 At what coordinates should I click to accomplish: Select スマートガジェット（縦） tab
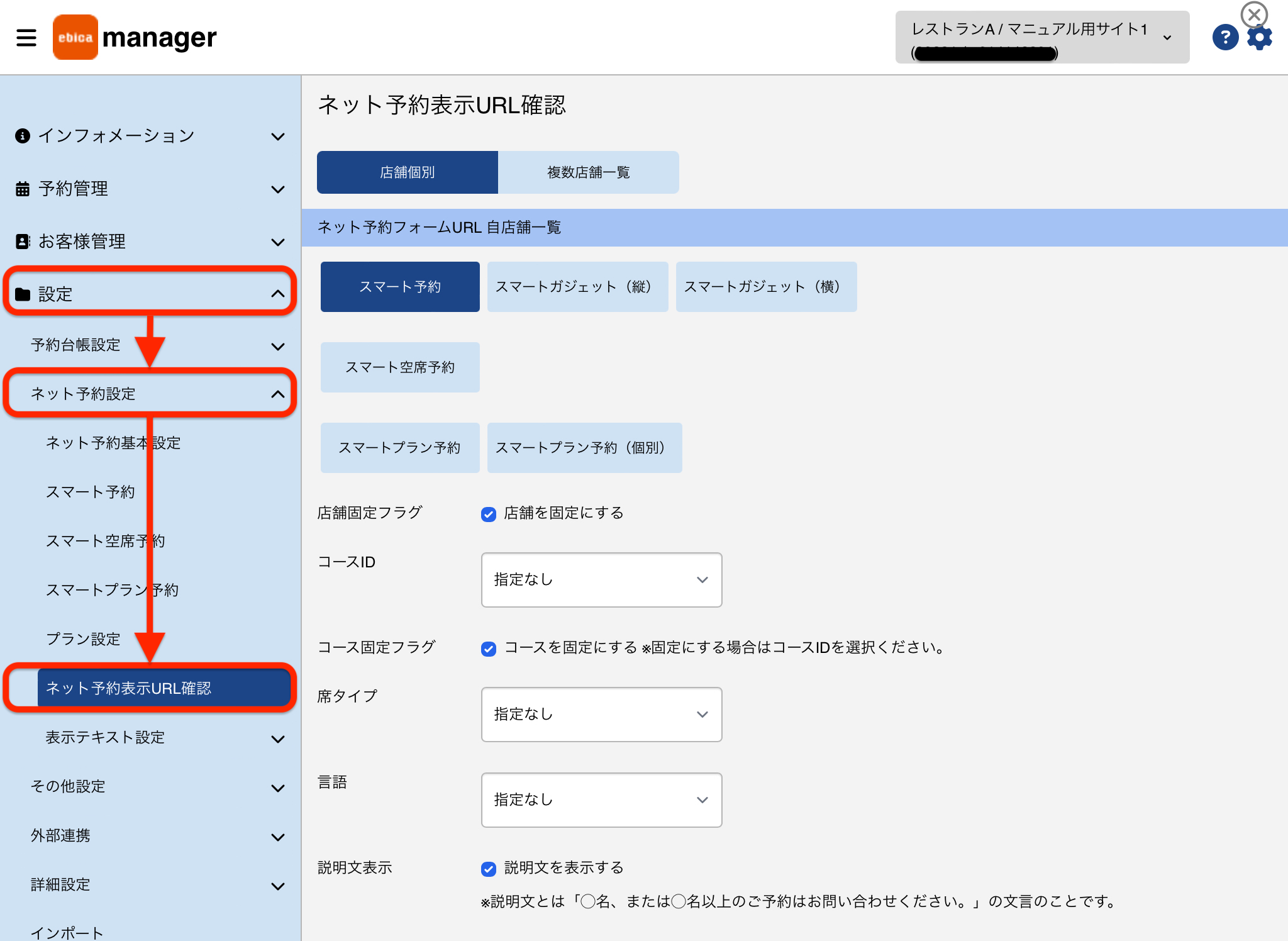pos(578,287)
